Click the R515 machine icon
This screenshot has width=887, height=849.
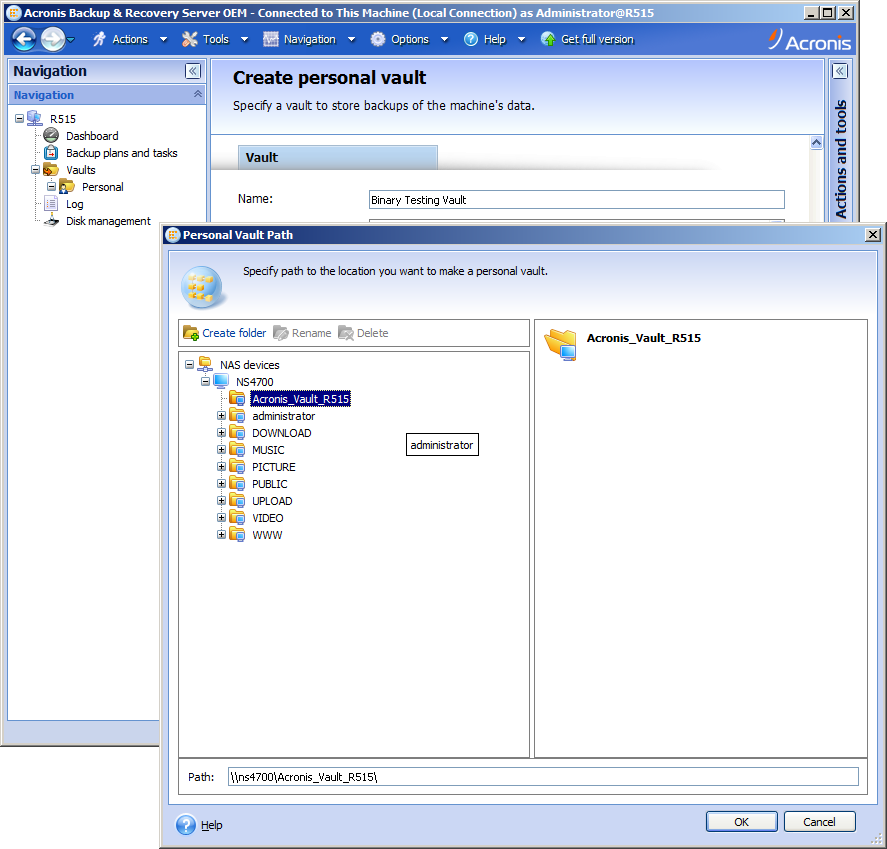coord(35,118)
